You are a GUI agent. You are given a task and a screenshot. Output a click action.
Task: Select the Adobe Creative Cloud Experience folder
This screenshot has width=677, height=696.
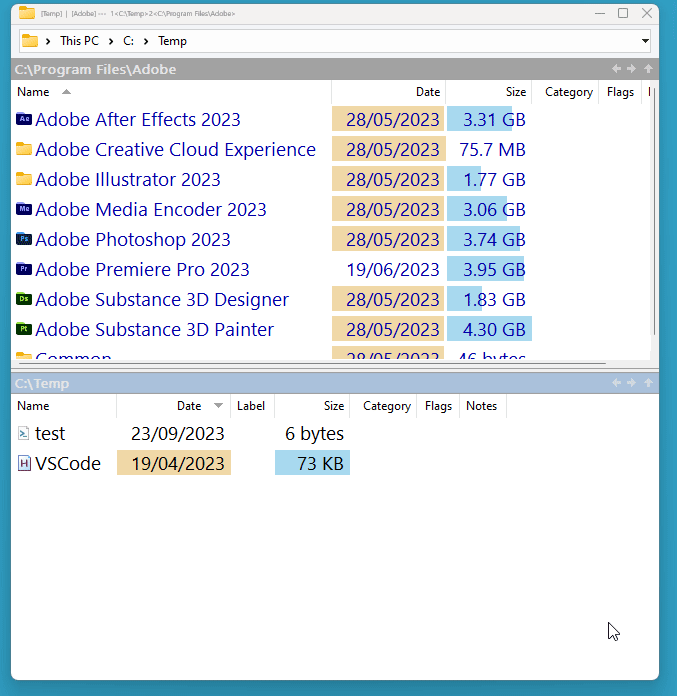[x=175, y=149]
